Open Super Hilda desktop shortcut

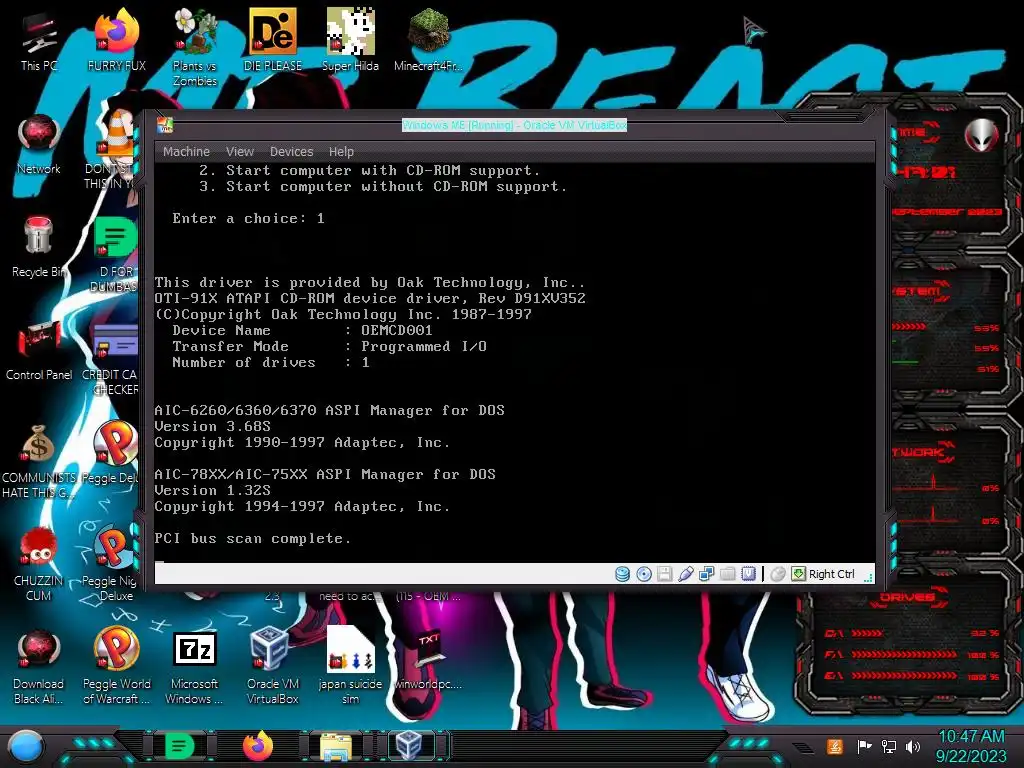[x=351, y=40]
